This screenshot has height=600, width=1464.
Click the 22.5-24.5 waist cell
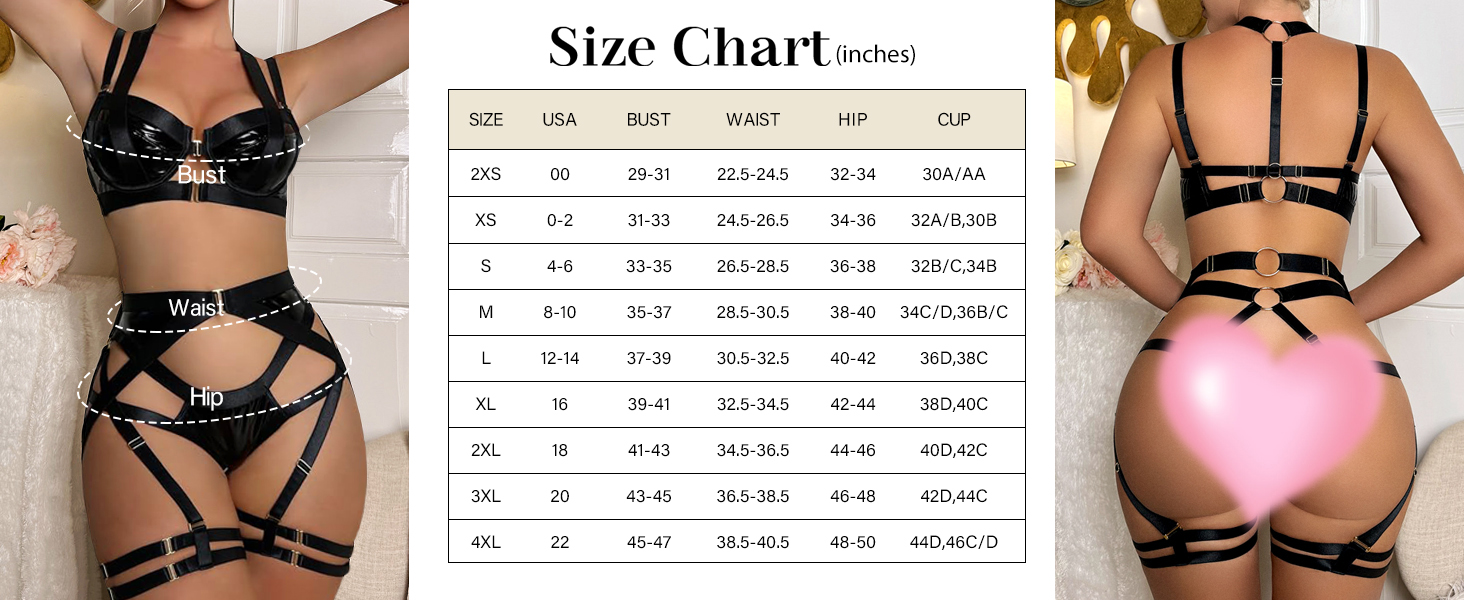[753, 174]
